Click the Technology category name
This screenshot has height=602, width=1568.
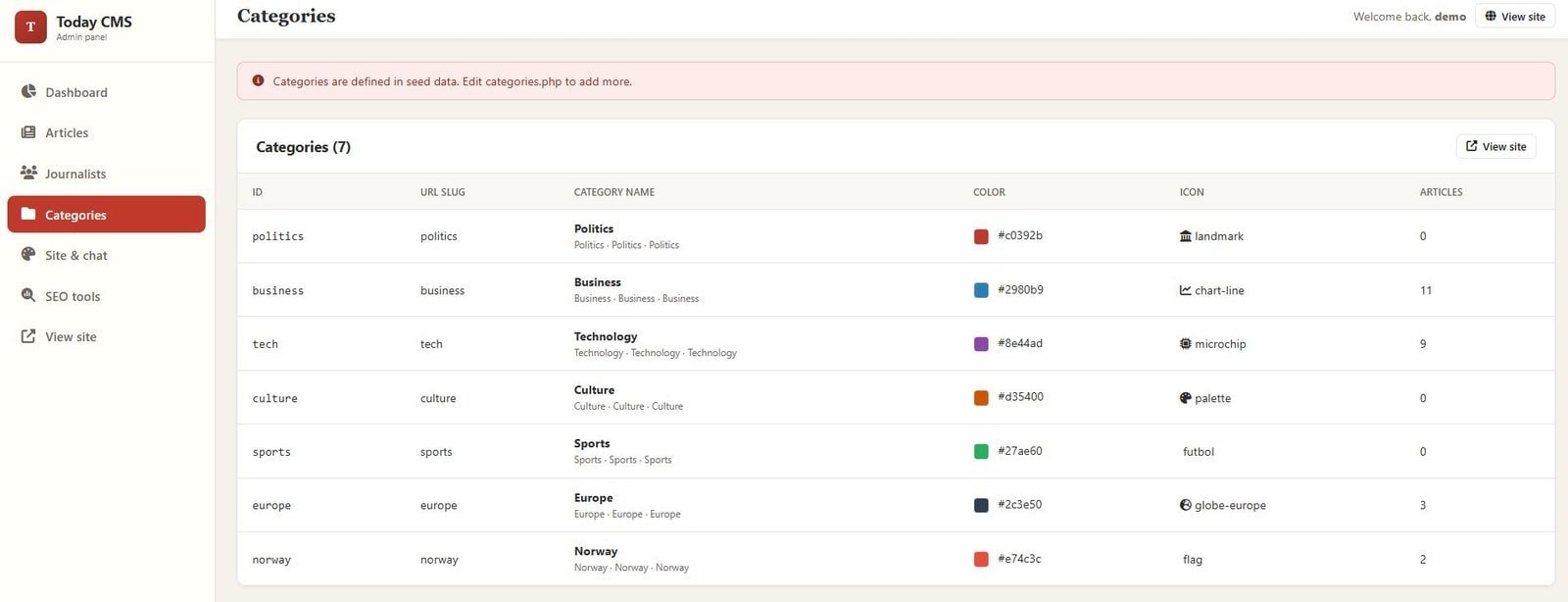pos(606,336)
